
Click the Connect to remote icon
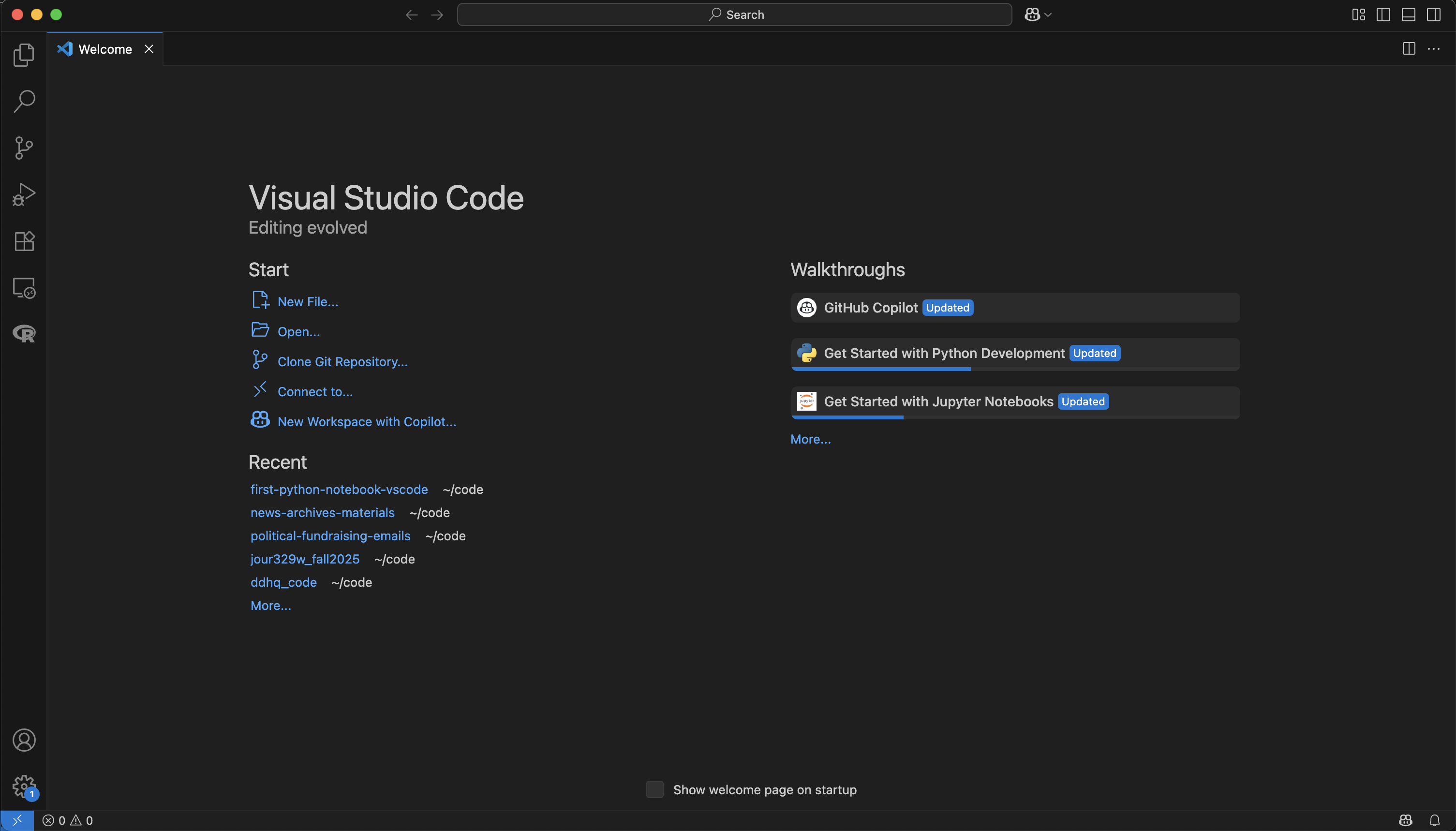point(260,390)
